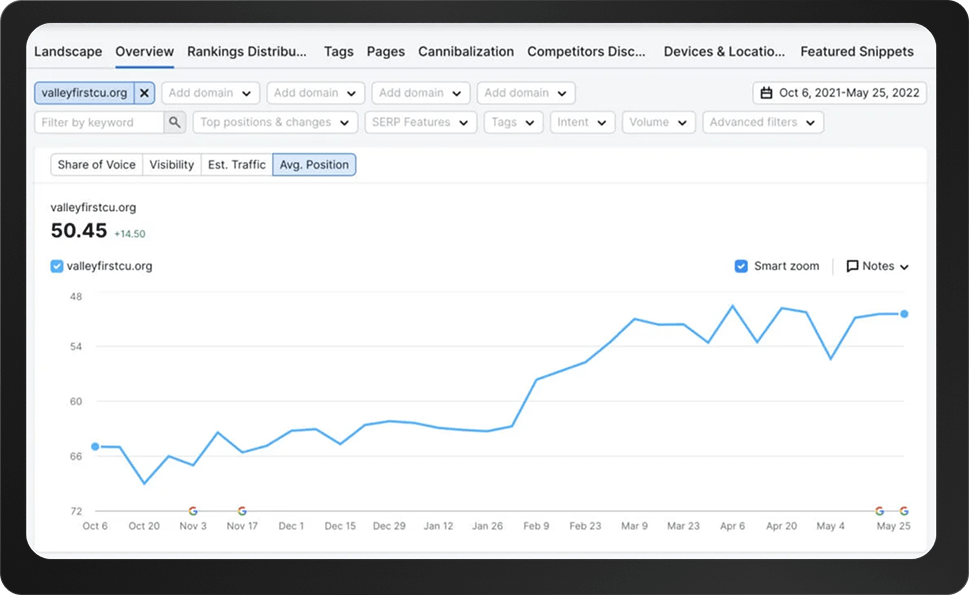
Task: Remove the valleyfirstcu.org domain chip
Action: pyautogui.click(x=144, y=93)
